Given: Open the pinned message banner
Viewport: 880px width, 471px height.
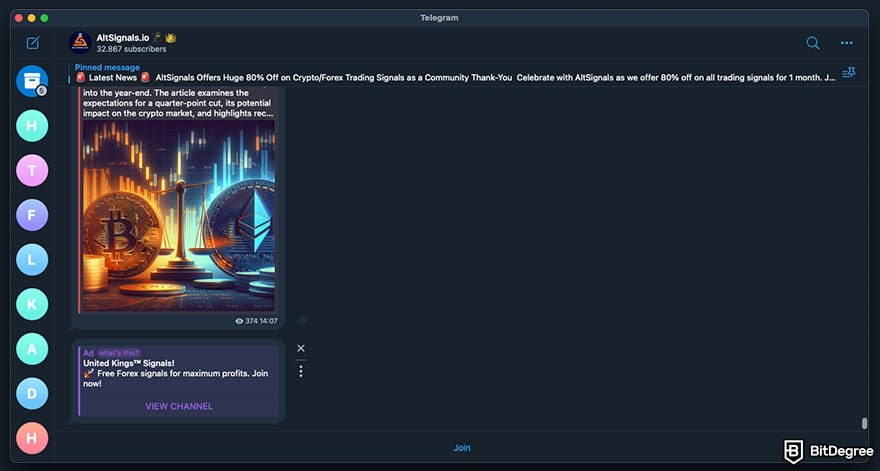Looking at the screenshot, I should 455,72.
